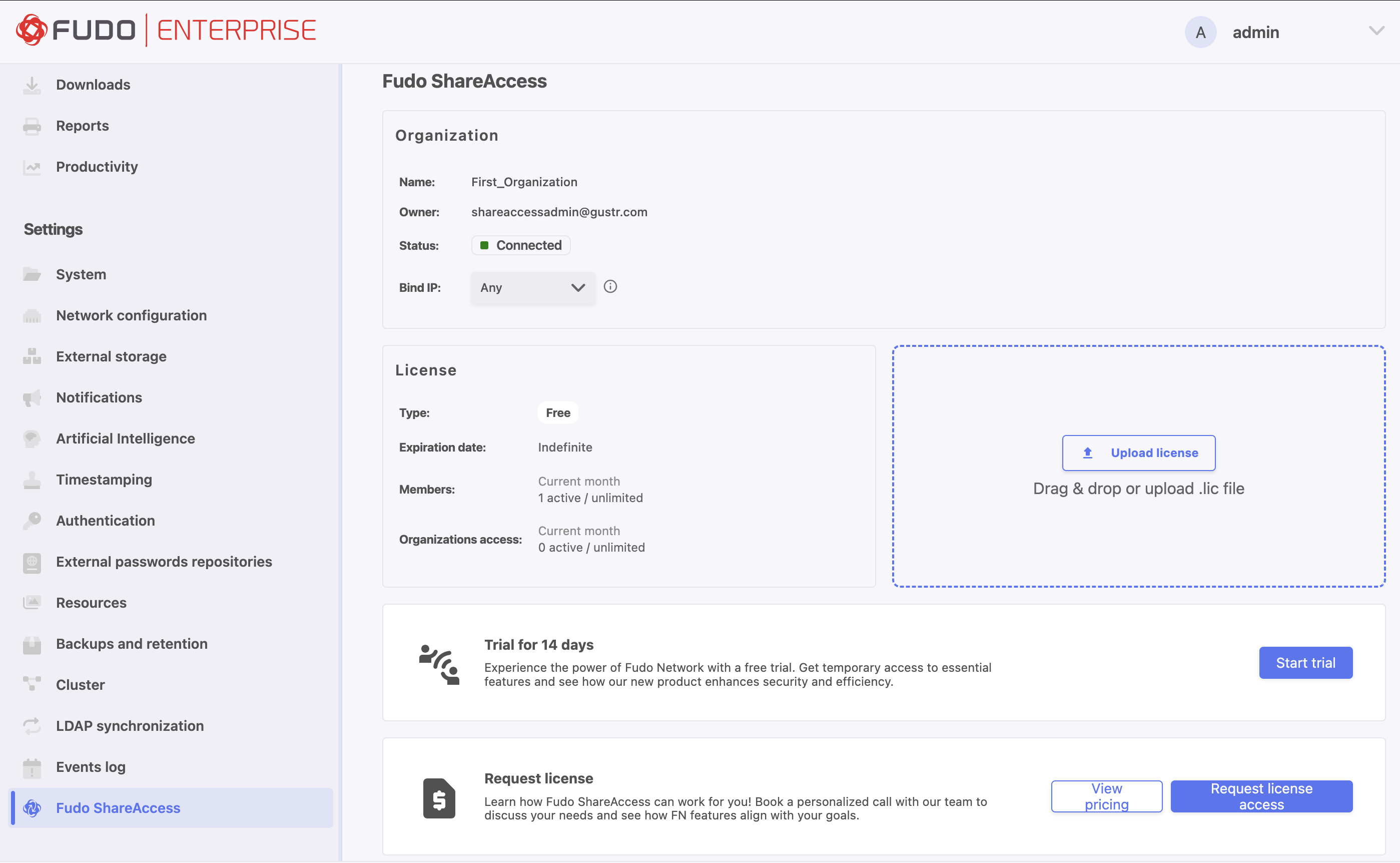The image size is (1400, 863).
Task: Click the Notifications megaphone icon
Action: pos(32,398)
